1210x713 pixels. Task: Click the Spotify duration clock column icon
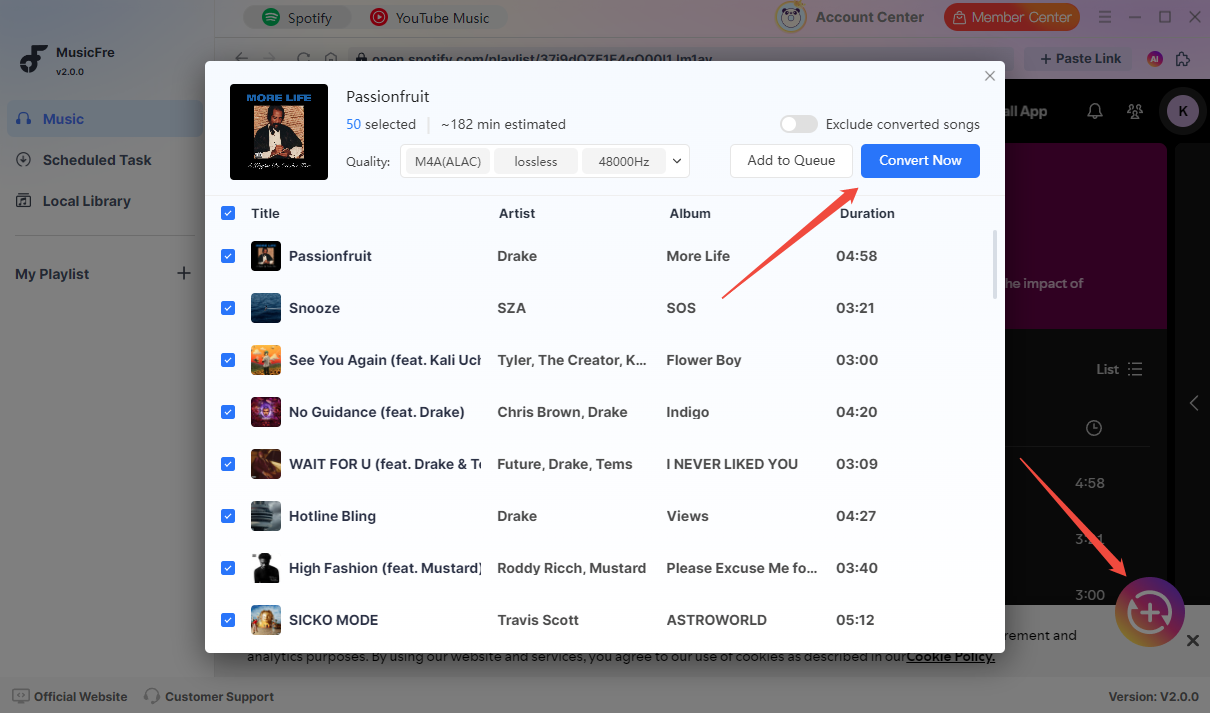[x=1094, y=428]
